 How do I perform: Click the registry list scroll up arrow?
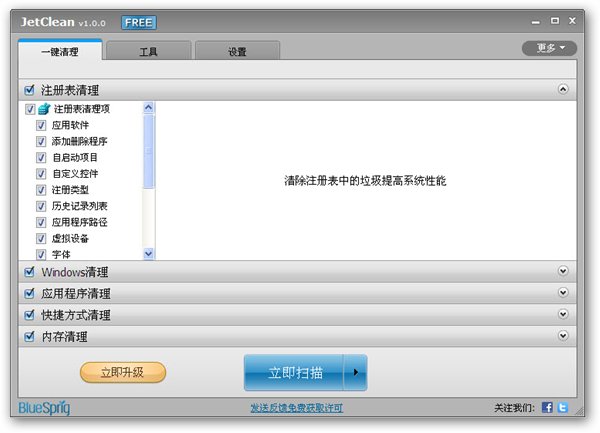[x=148, y=107]
